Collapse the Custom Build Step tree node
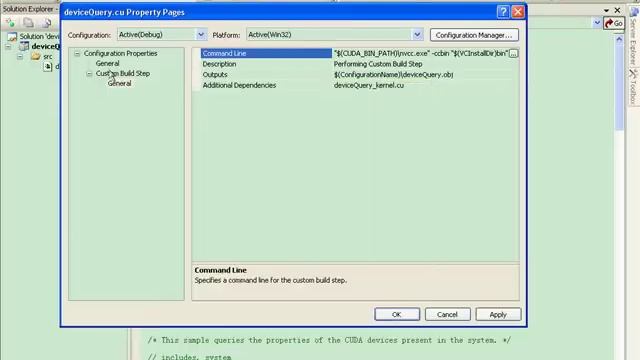The height and width of the screenshot is (360, 640). [x=89, y=74]
